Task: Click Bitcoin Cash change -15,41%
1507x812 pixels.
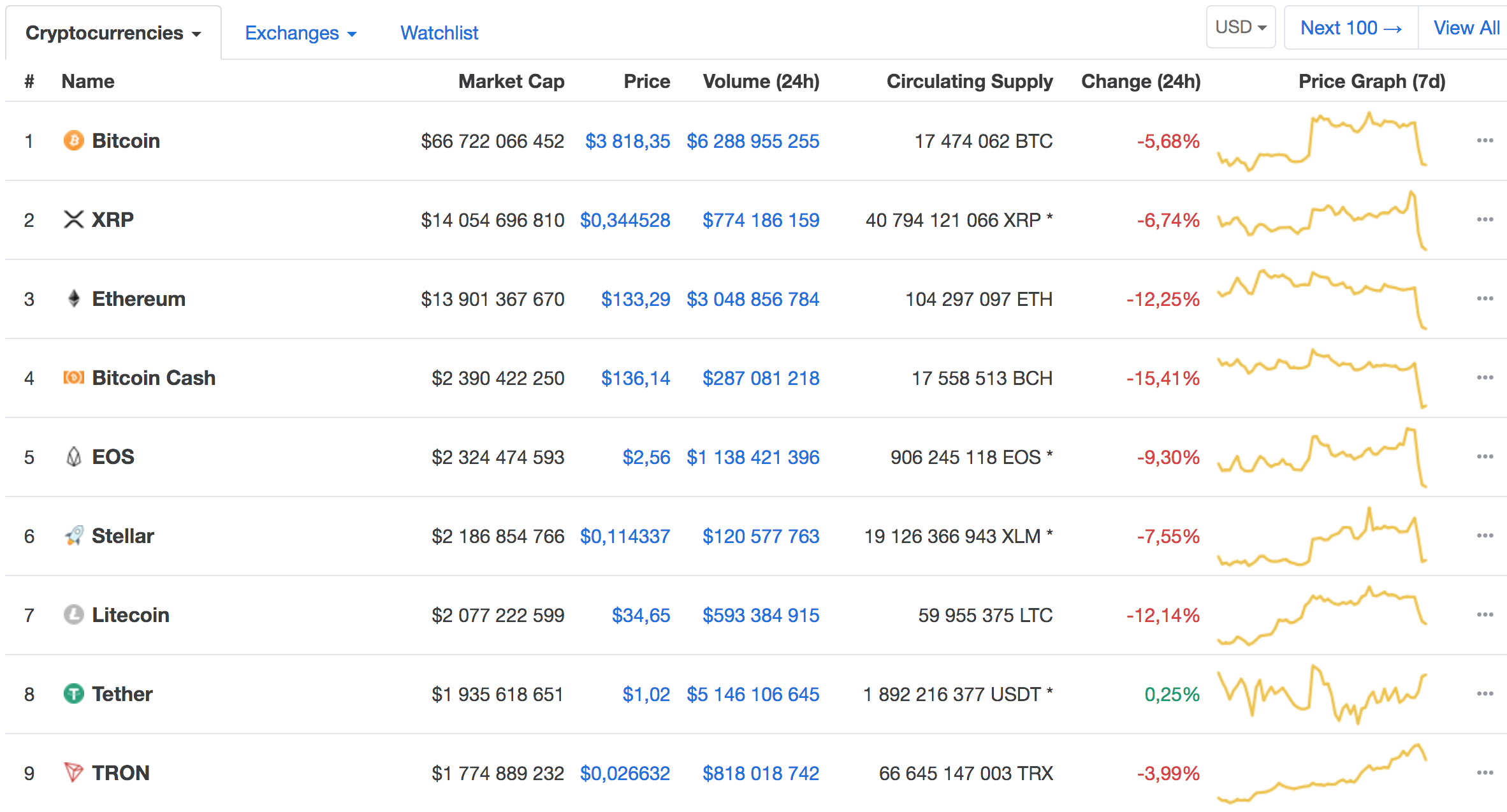Action: coord(1163,378)
